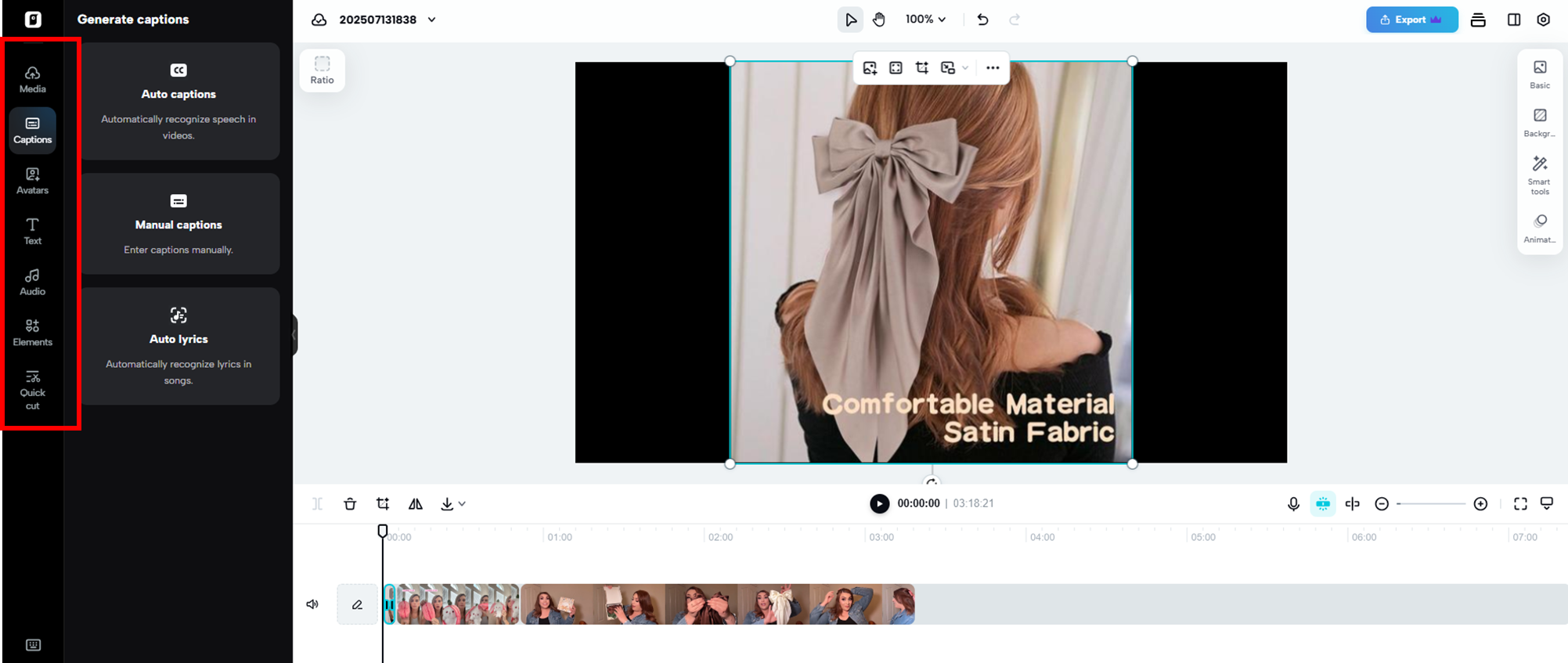The image size is (1568, 663).
Task: Flip the clip with mirror icon
Action: [x=416, y=503]
